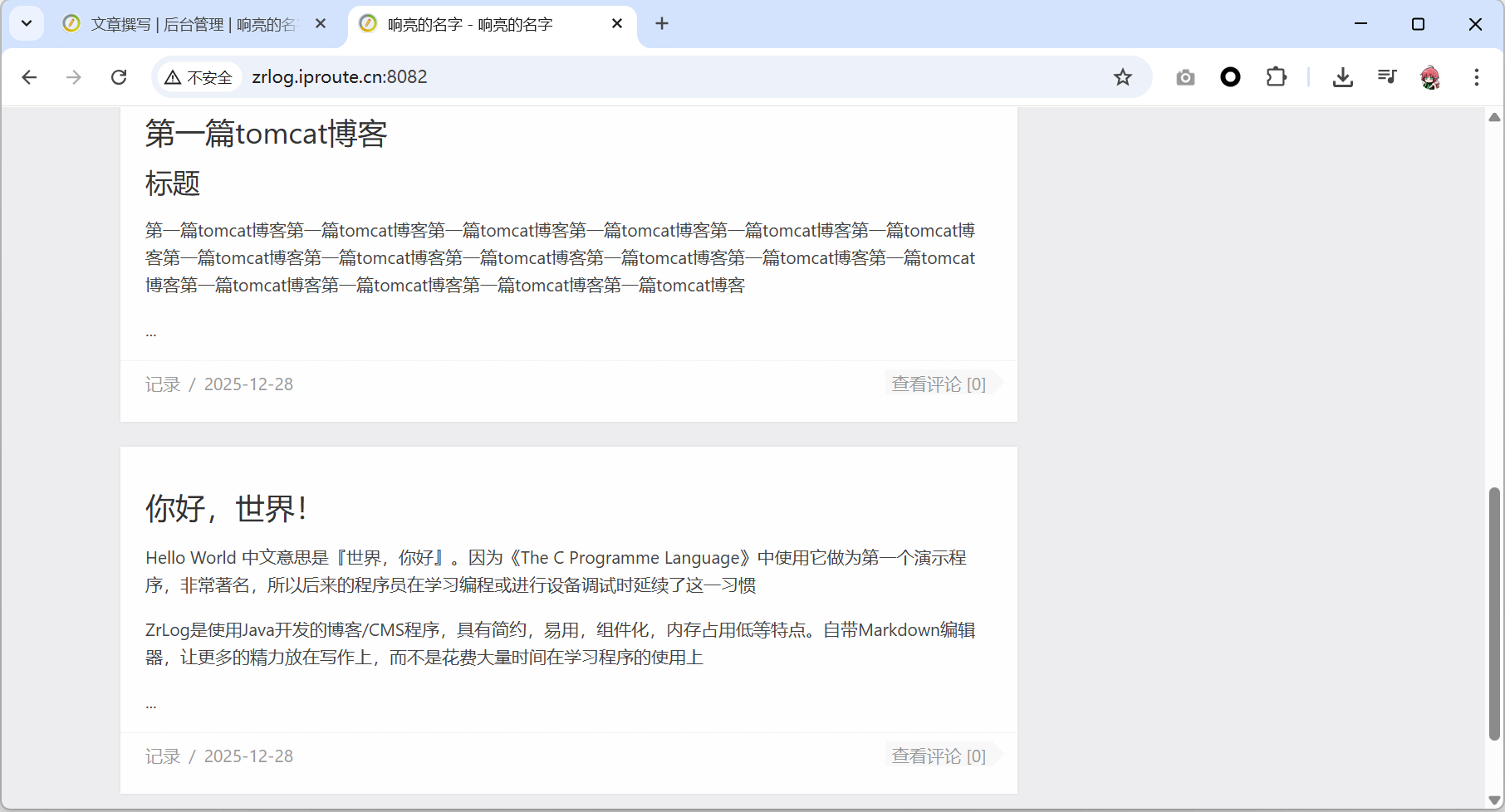Close the 文章撰写 tab
This screenshot has width=1505, height=812.
[x=321, y=24]
